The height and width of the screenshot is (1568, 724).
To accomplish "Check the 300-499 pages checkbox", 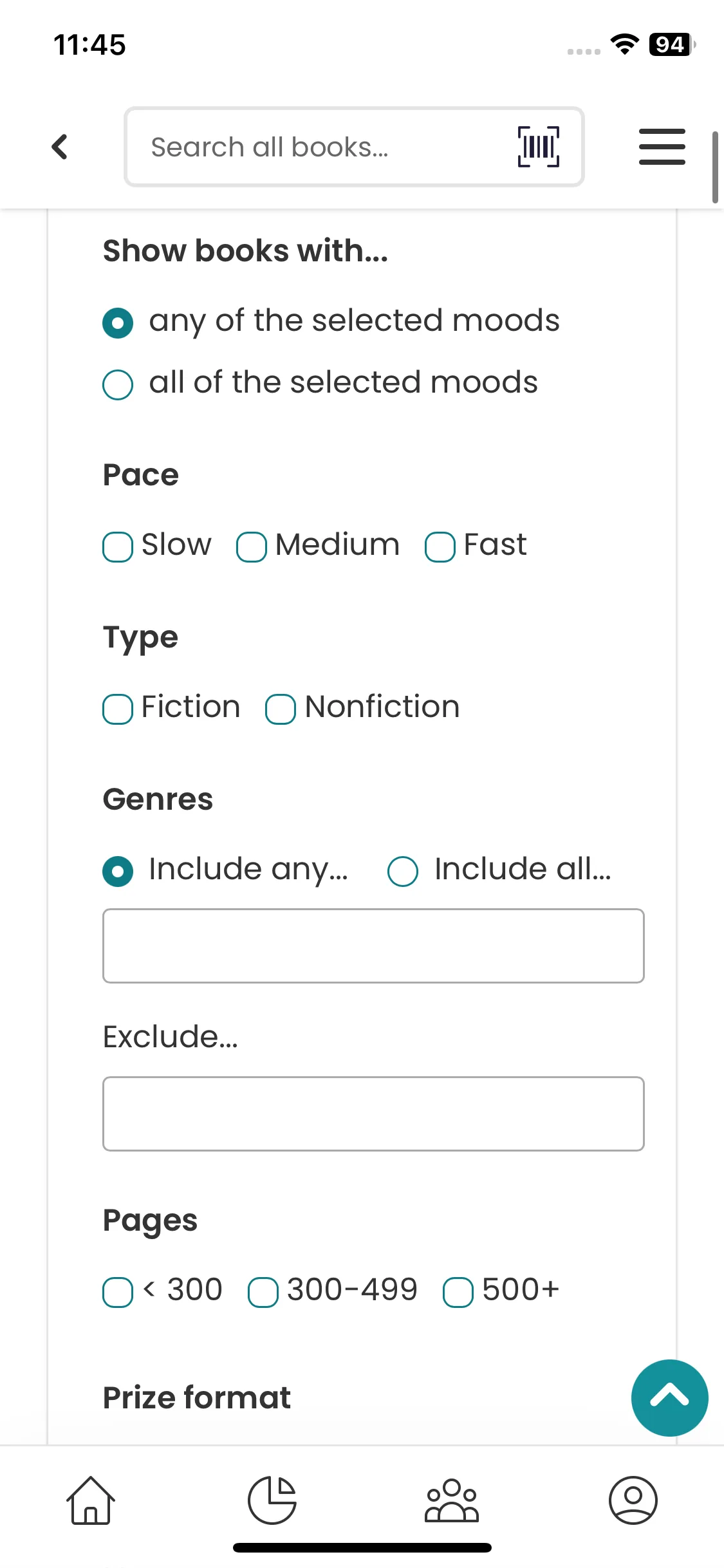I will (x=263, y=1293).
